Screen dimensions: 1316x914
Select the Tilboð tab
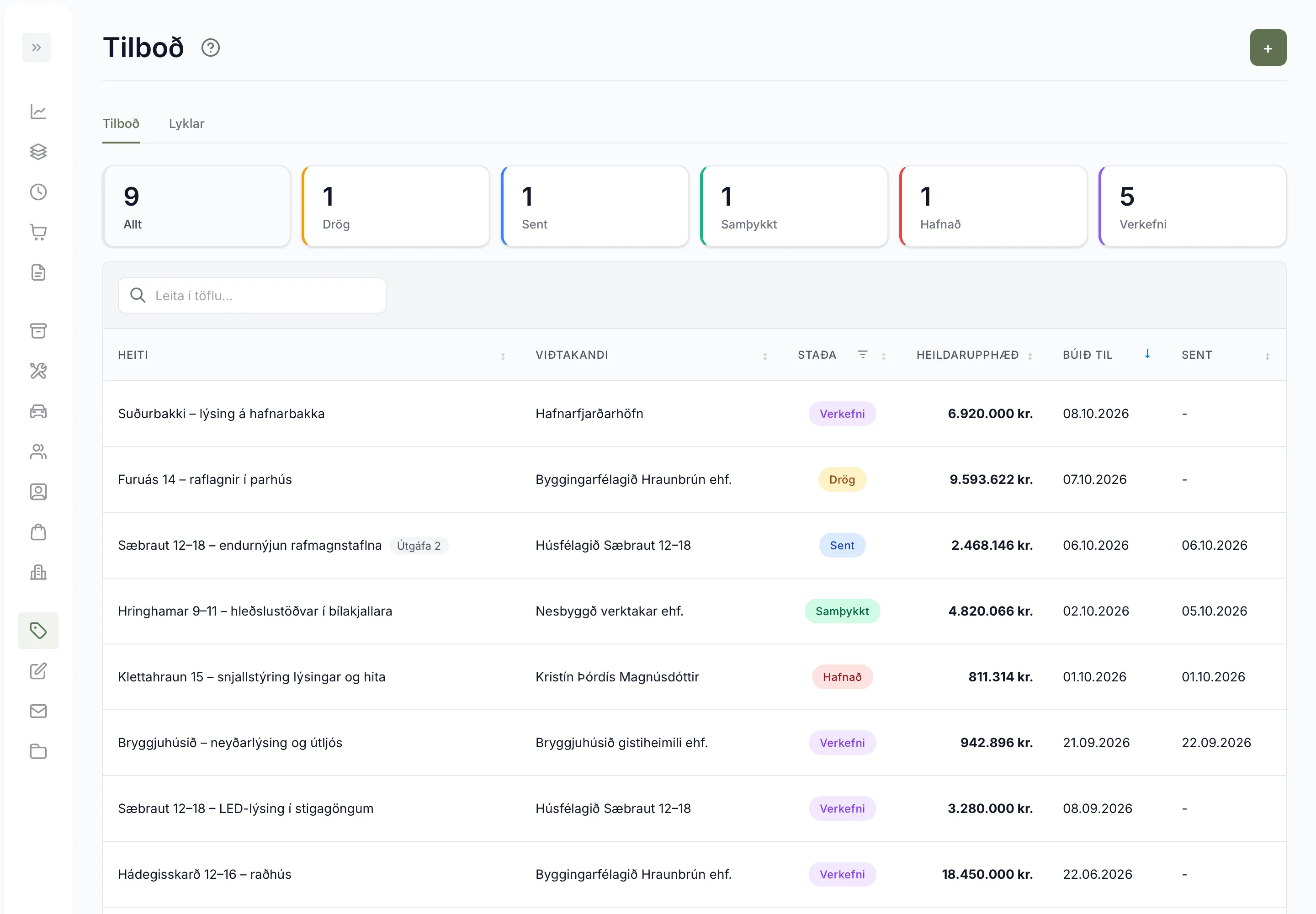tap(121, 124)
